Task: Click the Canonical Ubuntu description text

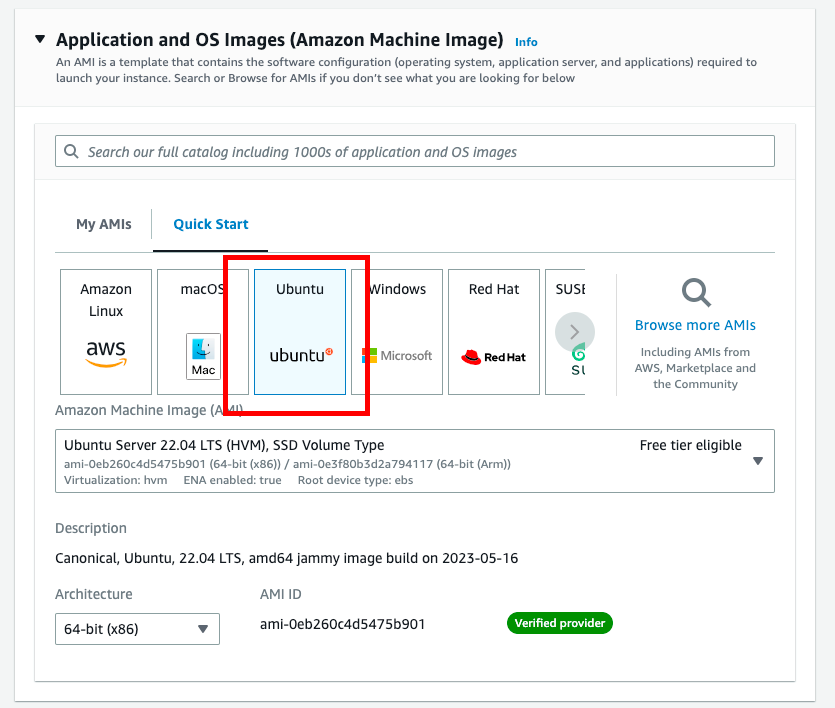Action: (x=286, y=558)
